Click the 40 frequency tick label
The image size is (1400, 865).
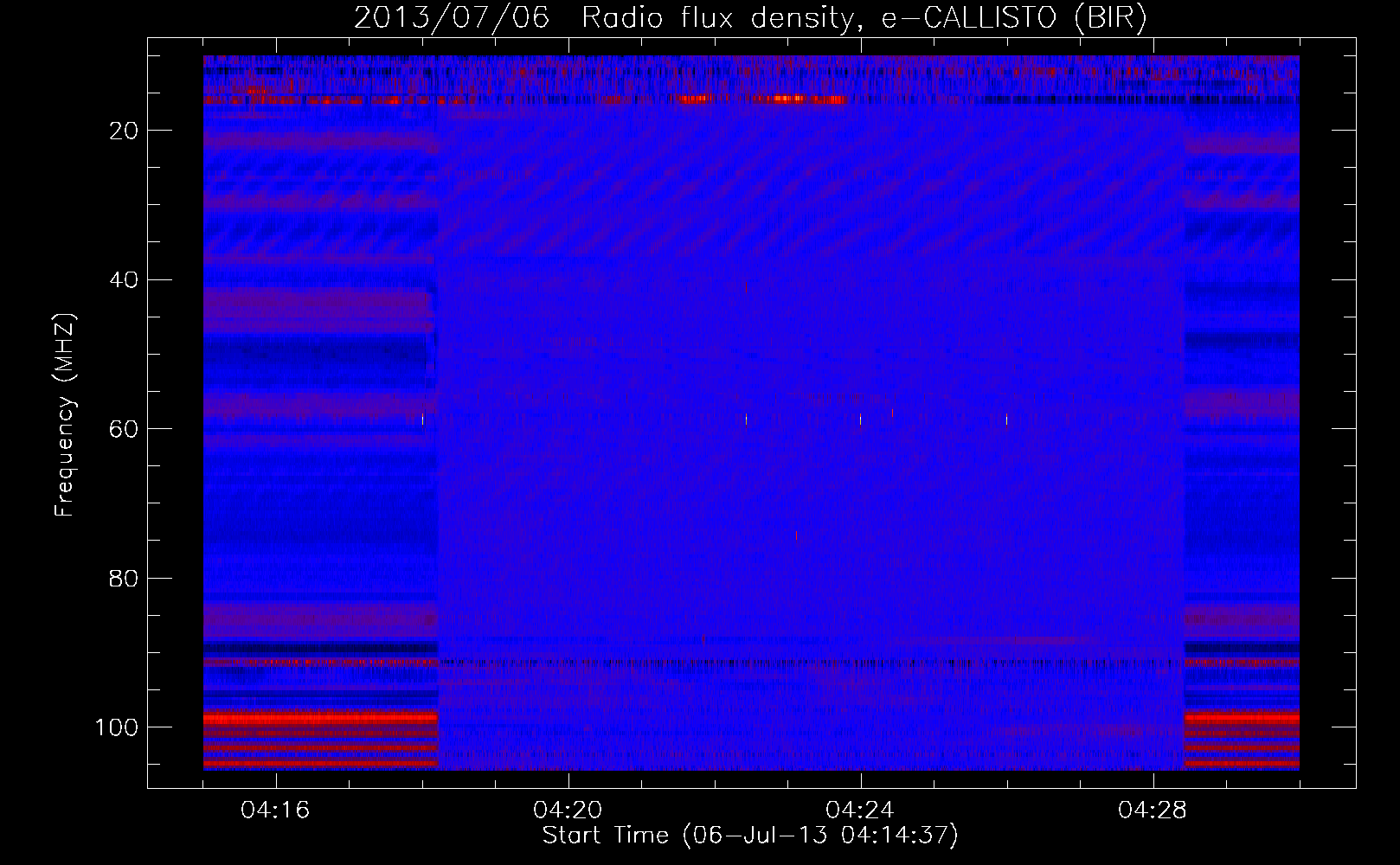pos(124,280)
